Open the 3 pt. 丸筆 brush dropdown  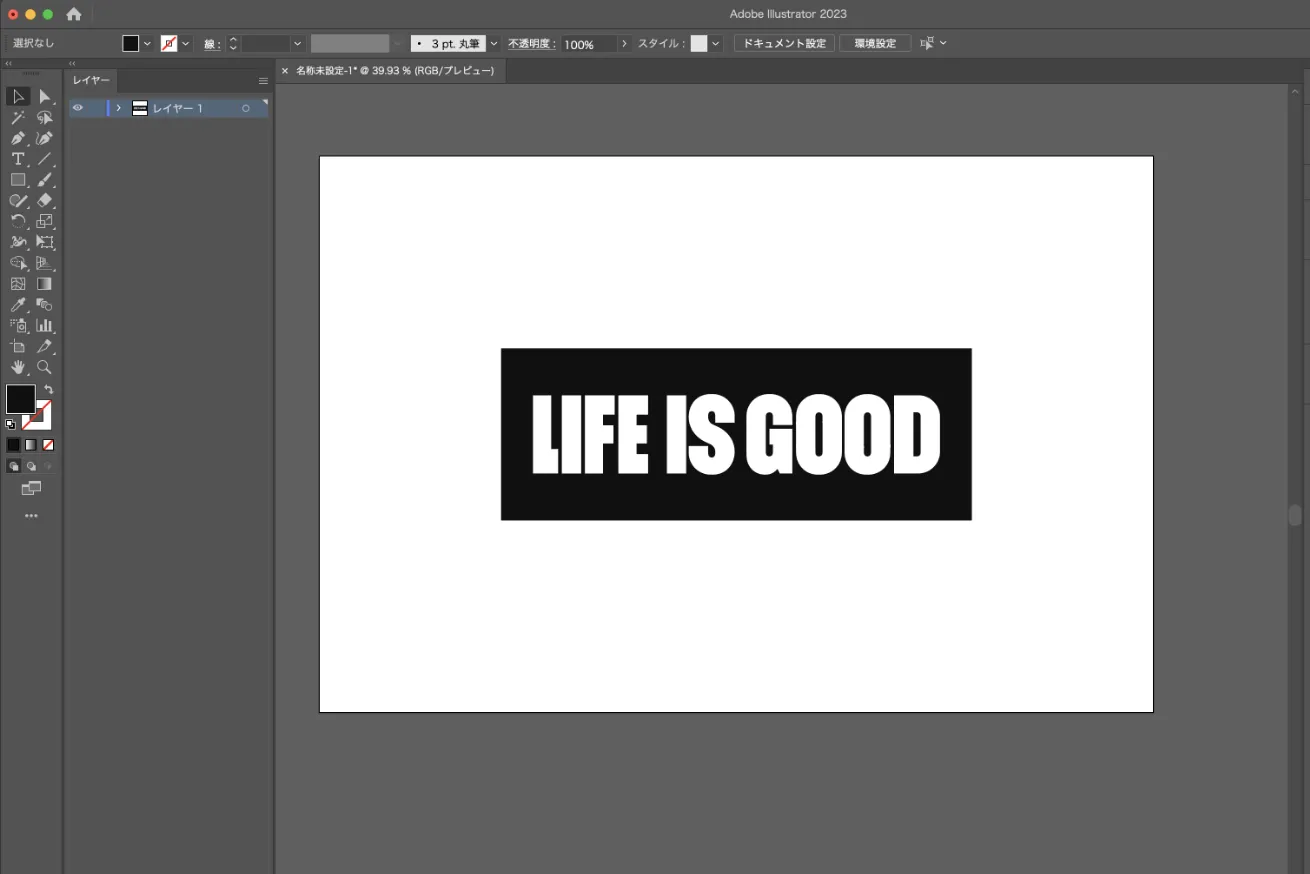(x=494, y=44)
